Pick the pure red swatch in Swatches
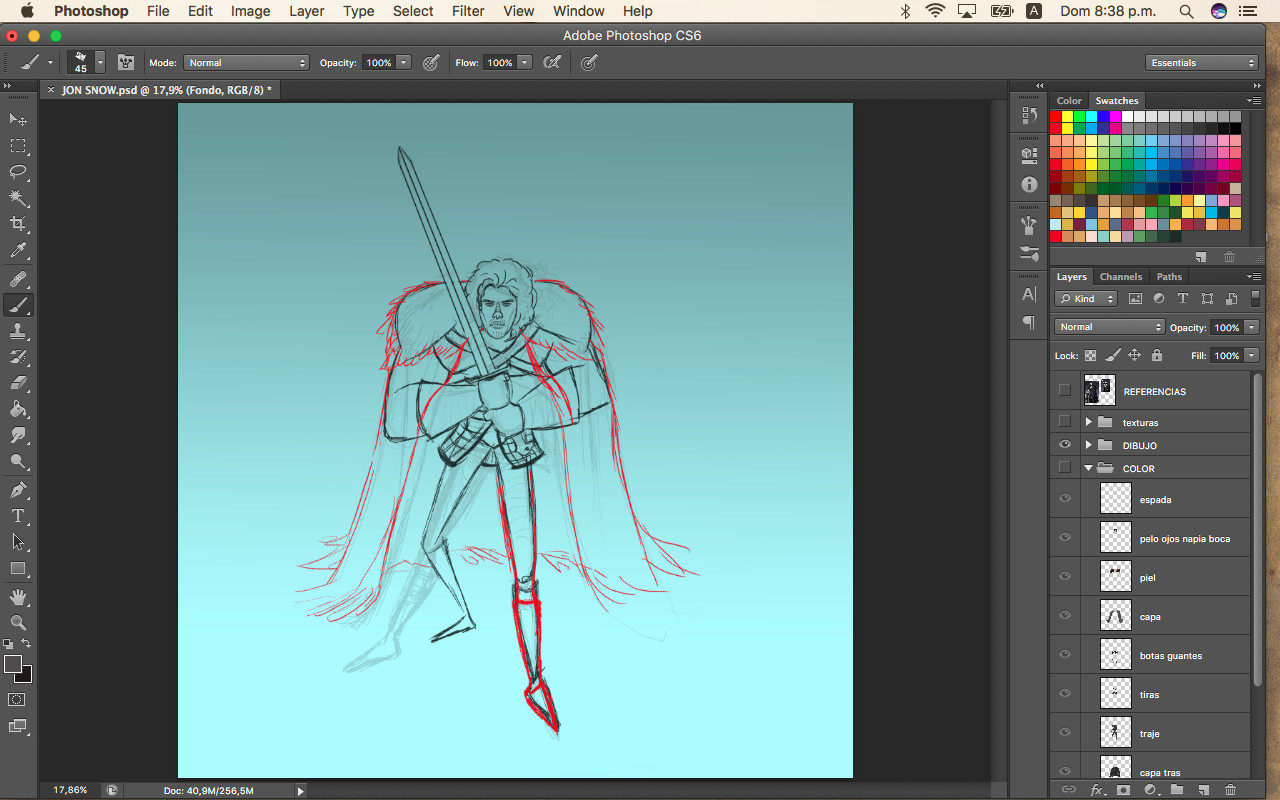Image resolution: width=1280 pixels, height=800 pixels. [x=1056, y=117]
